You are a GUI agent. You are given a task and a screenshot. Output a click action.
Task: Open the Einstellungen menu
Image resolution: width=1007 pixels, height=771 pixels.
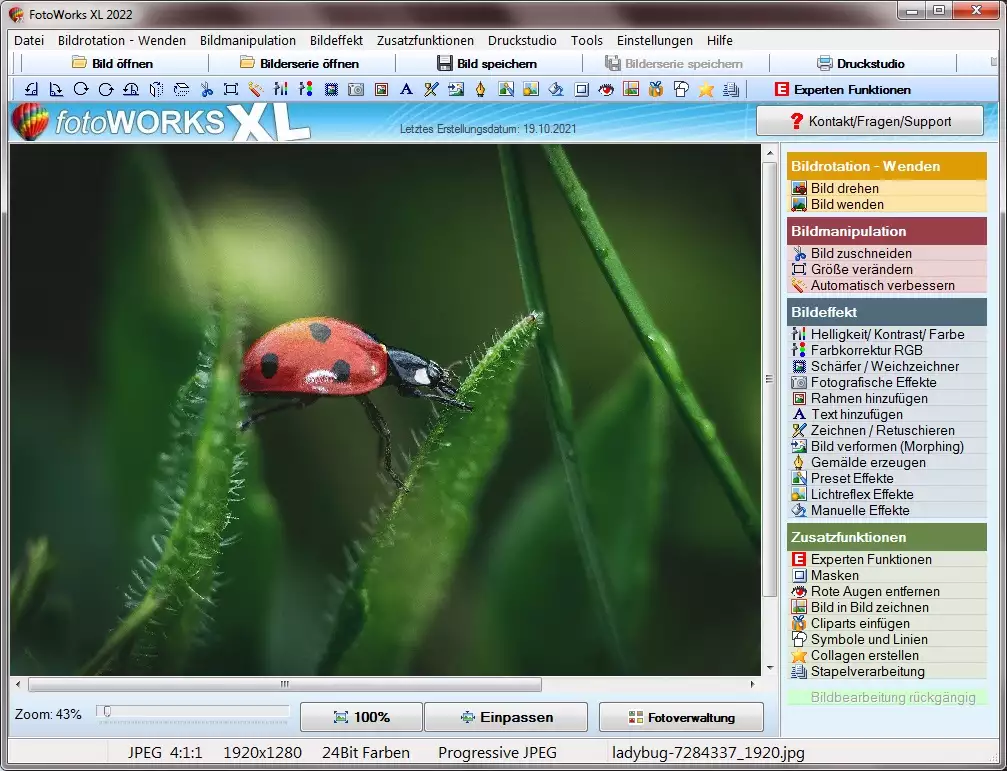click(x=654, y=41)
